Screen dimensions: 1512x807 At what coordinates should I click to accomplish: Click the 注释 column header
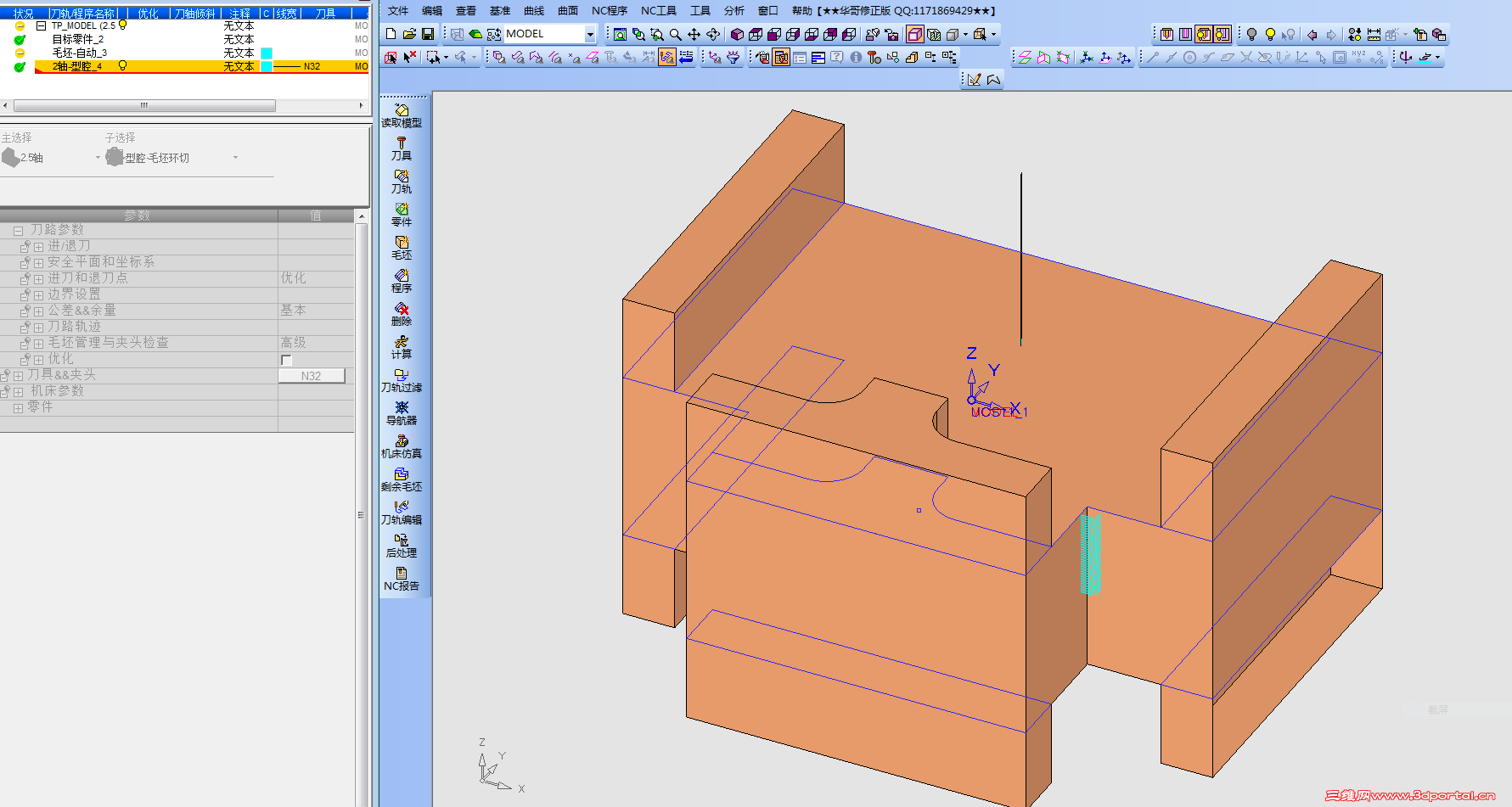(x=239, y=14)
